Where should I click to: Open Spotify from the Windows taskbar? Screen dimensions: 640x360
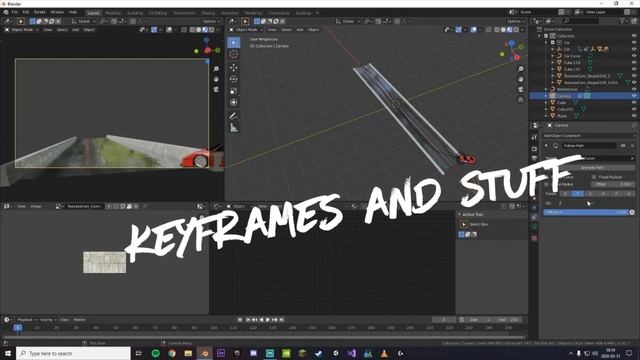coord(156,353)
